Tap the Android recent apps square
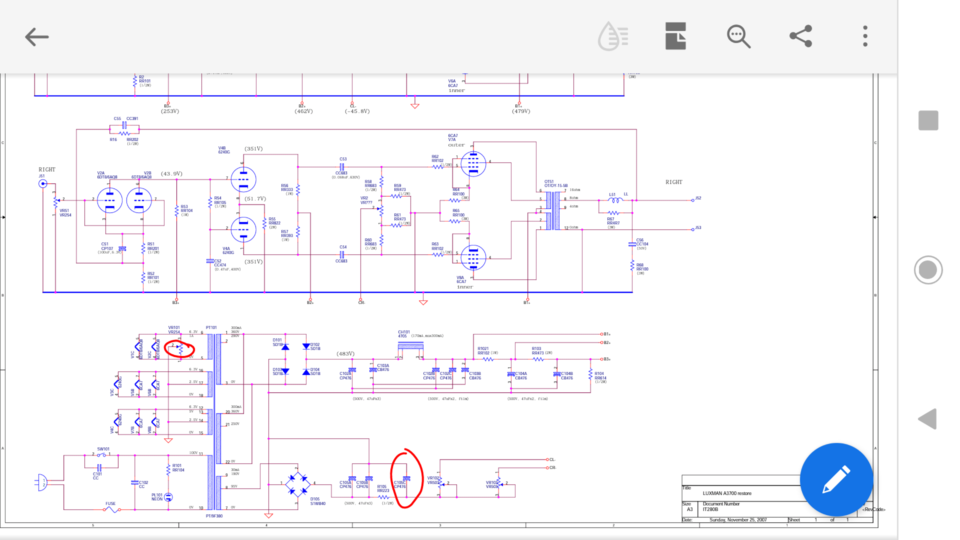This screenshot has width=960, height=540. click(x=928, y=120)
